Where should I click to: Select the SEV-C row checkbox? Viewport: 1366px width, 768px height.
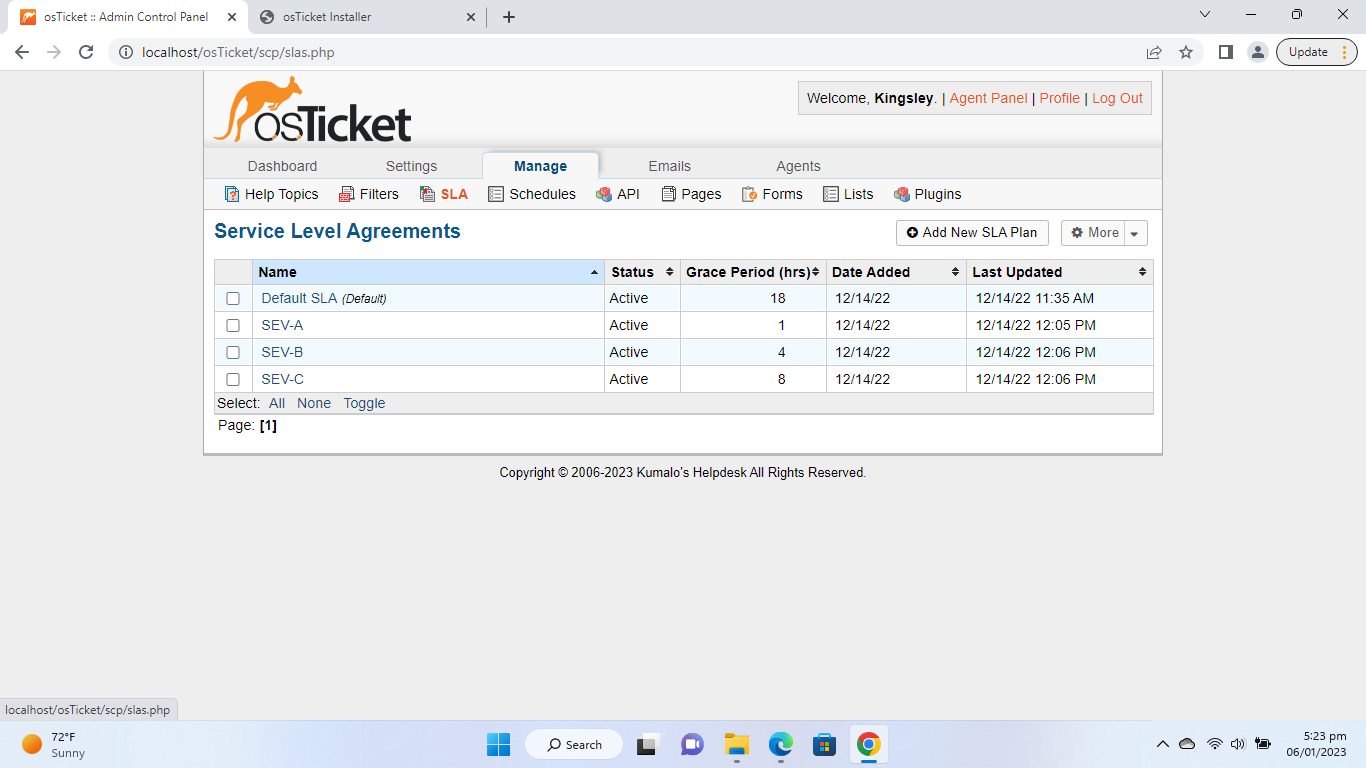click(233, 379)
